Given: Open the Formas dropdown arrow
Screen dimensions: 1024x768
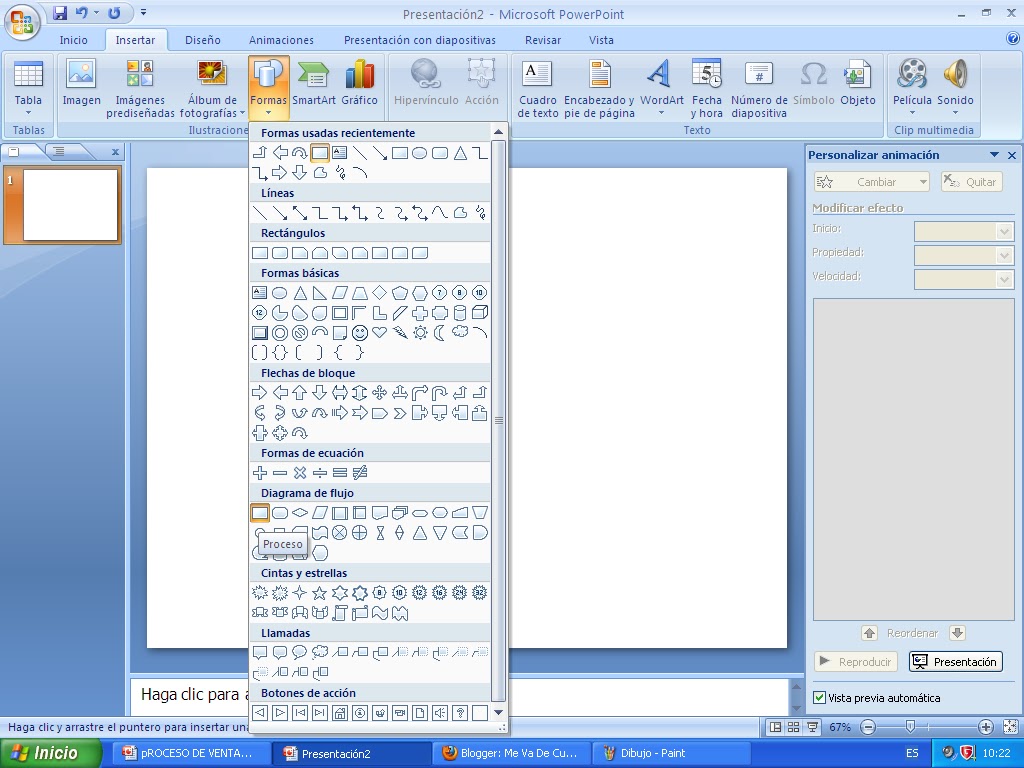Looking at the screenshot, I should [268, 113].
